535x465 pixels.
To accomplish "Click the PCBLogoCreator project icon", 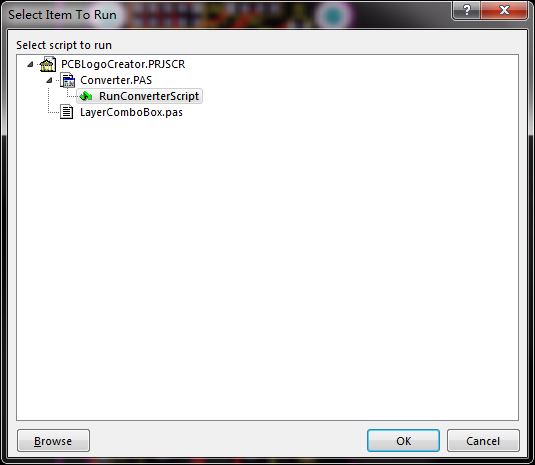I will tap(48, 64).
